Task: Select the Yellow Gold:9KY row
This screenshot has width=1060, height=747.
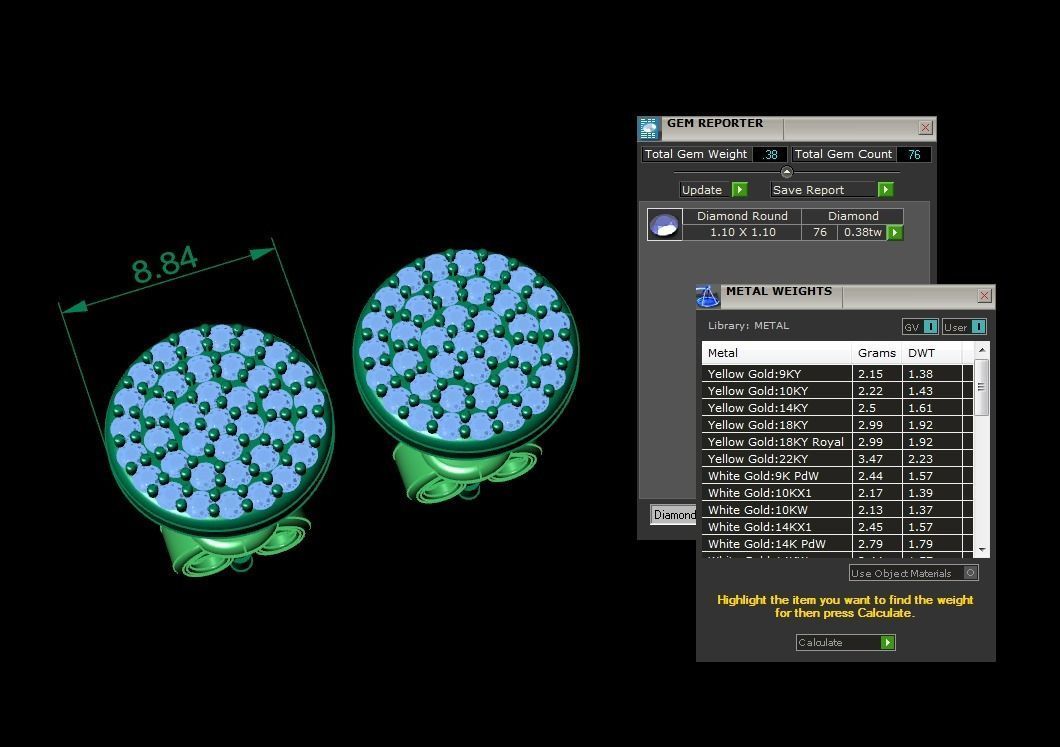Action: pyautogui.click(x=838, y=374)
